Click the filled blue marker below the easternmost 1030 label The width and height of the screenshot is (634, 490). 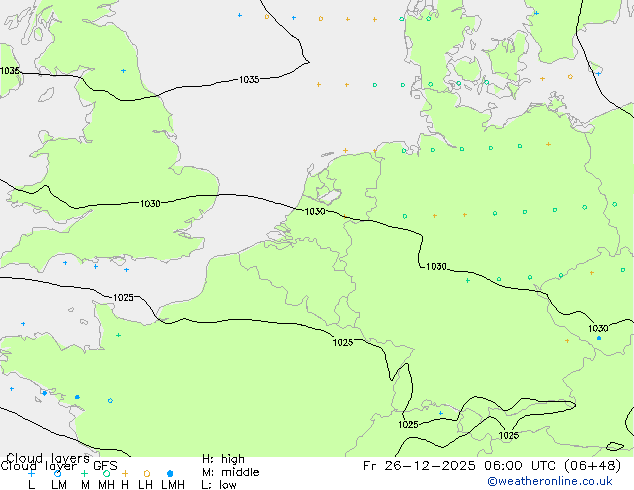click(x=599, y=338)
